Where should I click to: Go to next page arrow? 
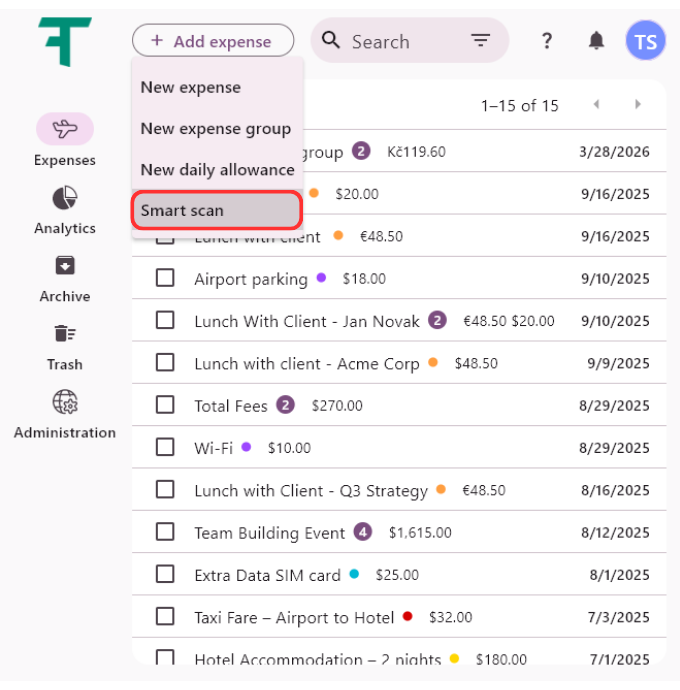(x=638, y=105)
